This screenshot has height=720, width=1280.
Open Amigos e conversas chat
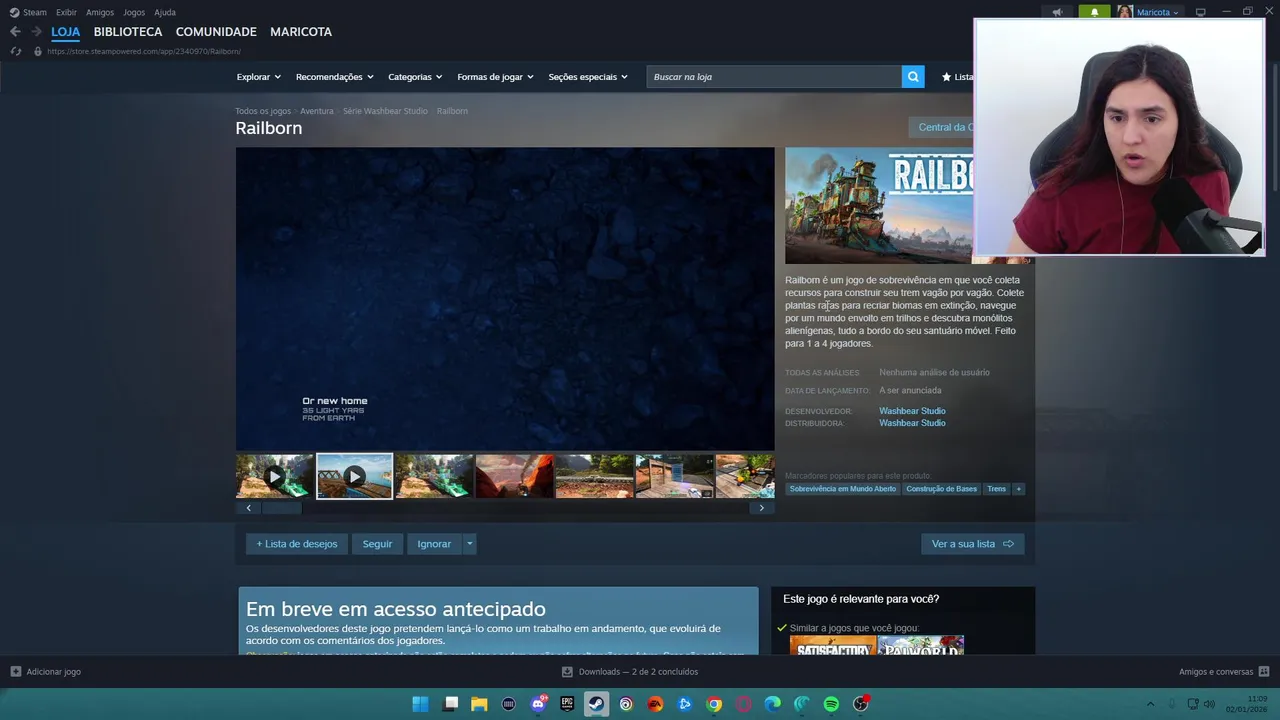click(x=1224, y=672)
